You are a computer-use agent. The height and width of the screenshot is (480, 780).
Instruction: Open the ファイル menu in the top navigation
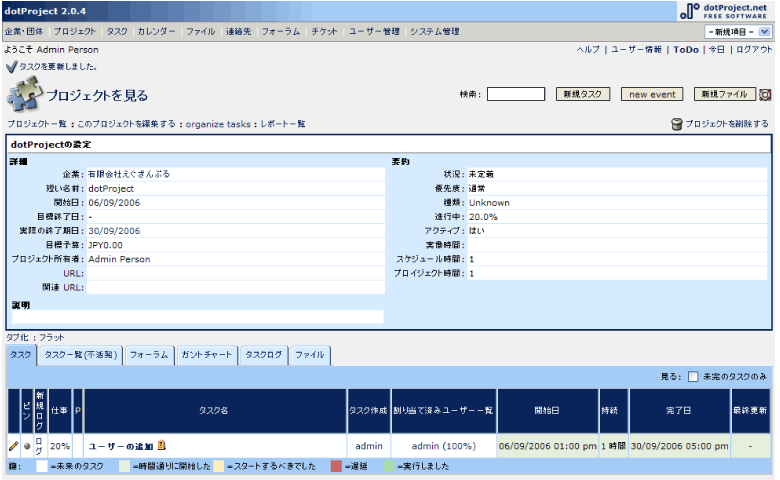pos(200,31)
